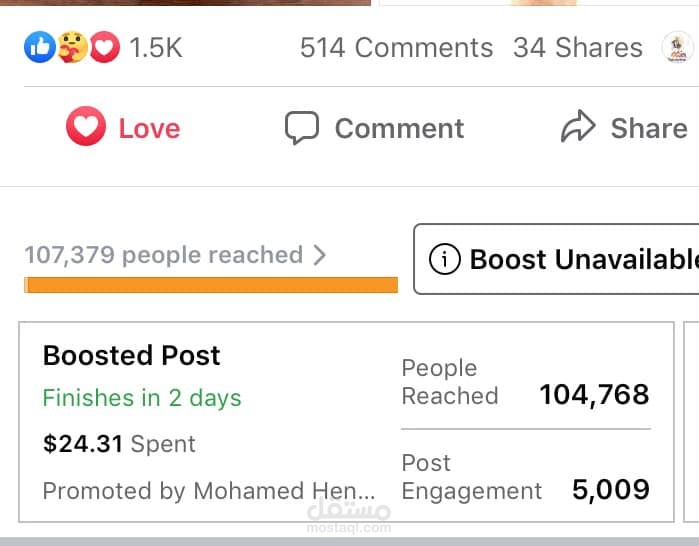Tap the Share arrow icon
This screenshot has height=546, width=699.
[x=578, y=128]
